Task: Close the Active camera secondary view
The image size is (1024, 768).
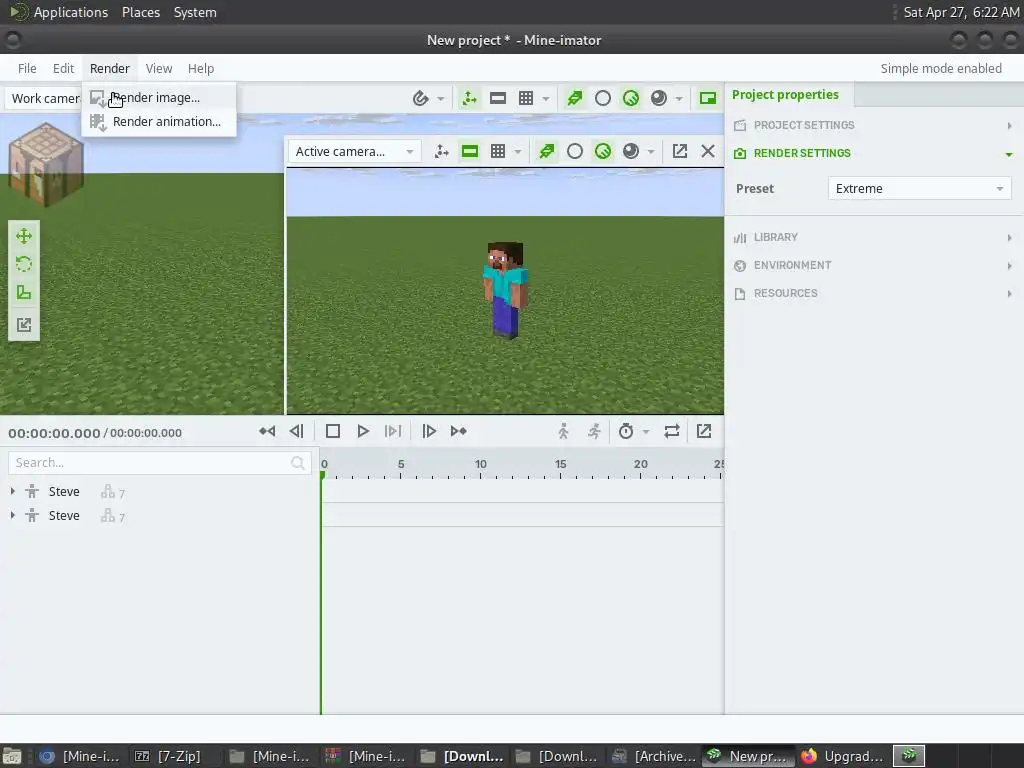Action: [x=708, y=152]
